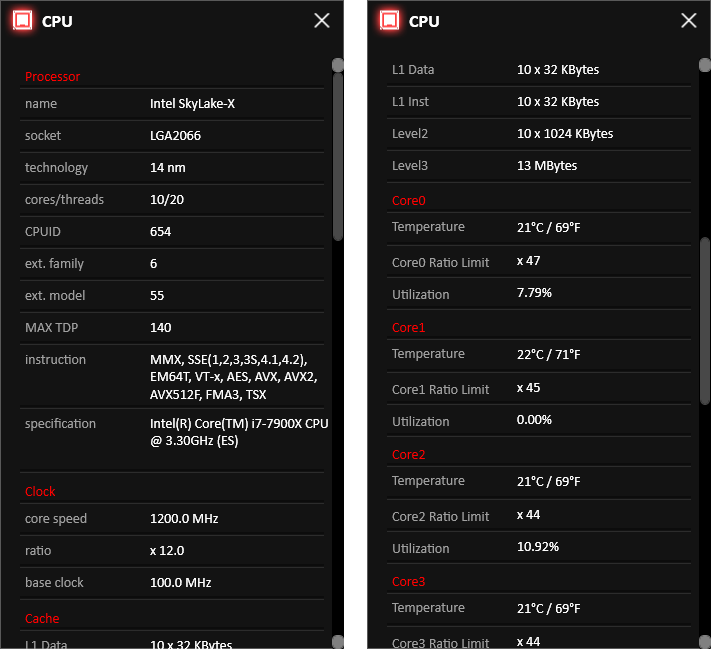711x649 pixels.
Task: Click Core0 Utilization value 7.79%
Action: (534, 293)
